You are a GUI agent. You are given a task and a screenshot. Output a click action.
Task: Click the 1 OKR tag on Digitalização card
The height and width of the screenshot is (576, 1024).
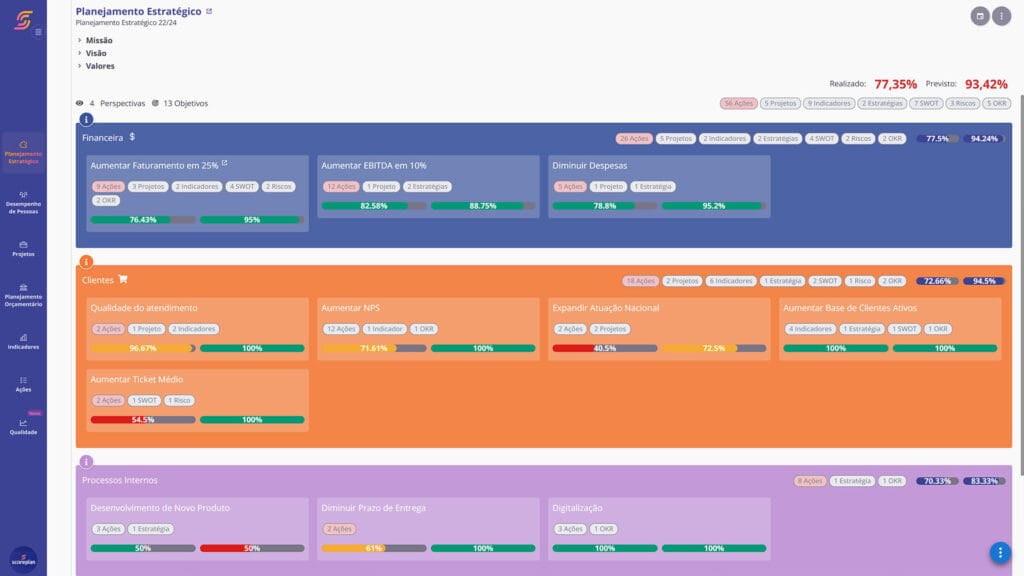pos(603,529)
